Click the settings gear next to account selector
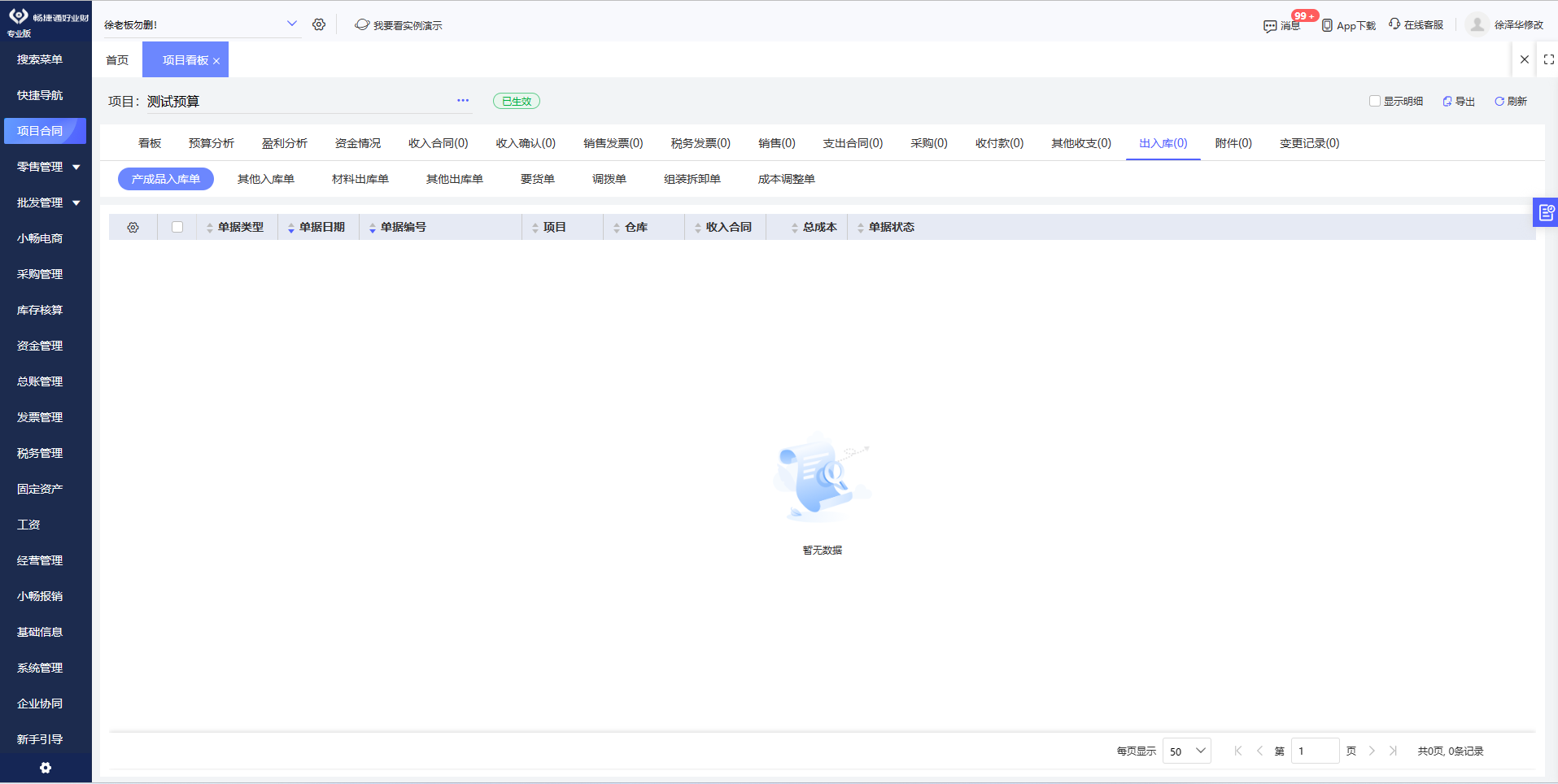1558x784 pixels. (x=319, y=24)
